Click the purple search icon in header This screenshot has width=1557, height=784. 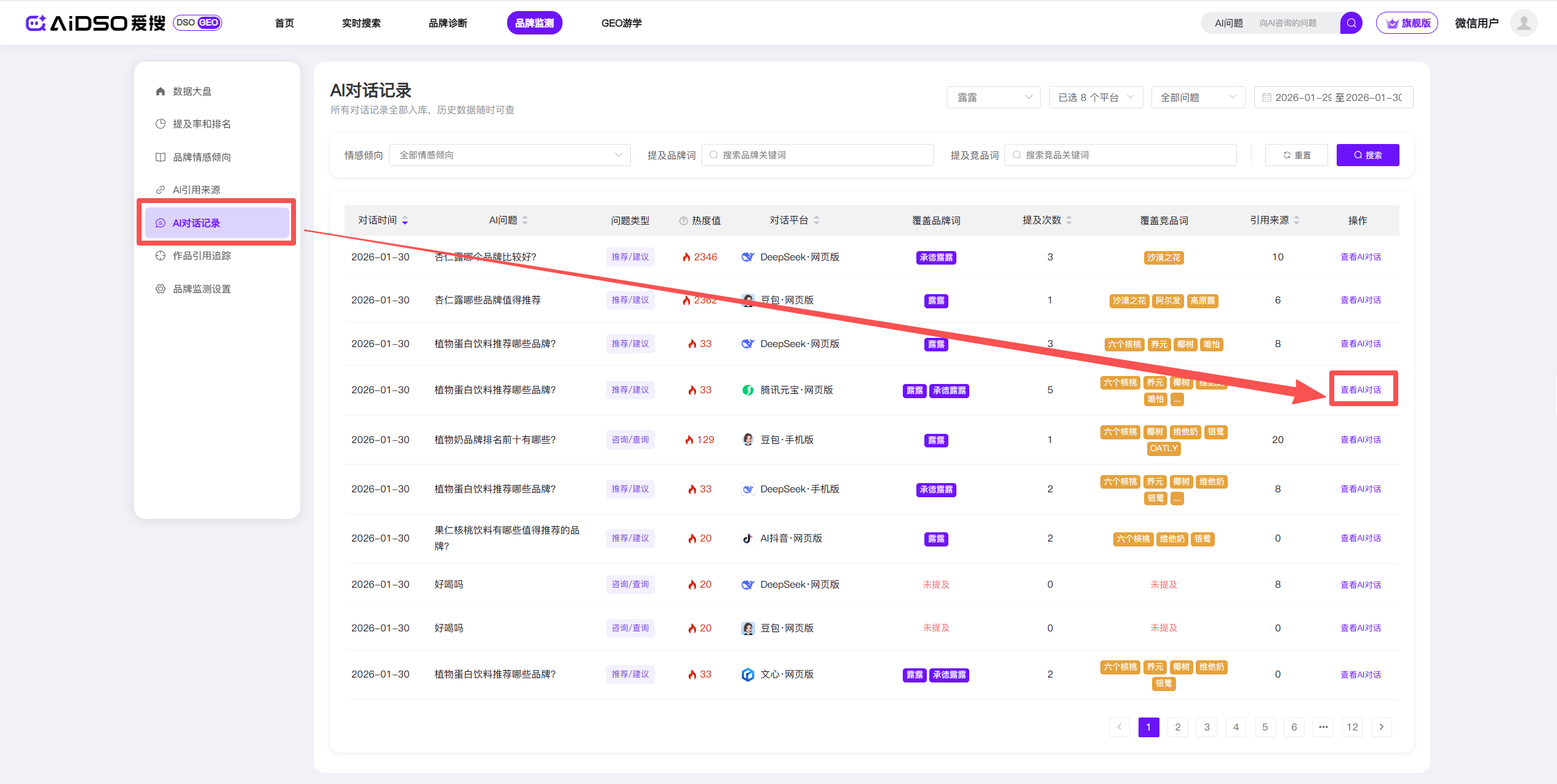pos(1351,23)
